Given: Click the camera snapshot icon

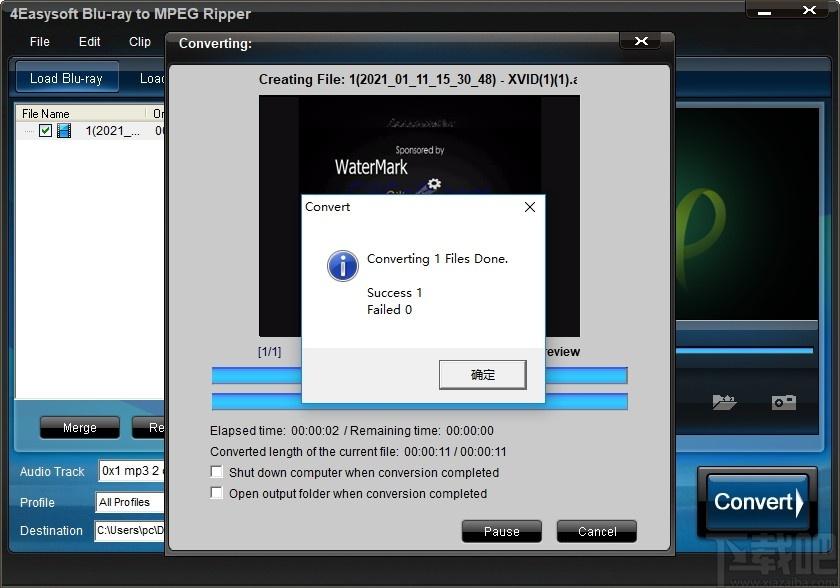Looking at the screenshot, I should [x=784, y=401].
